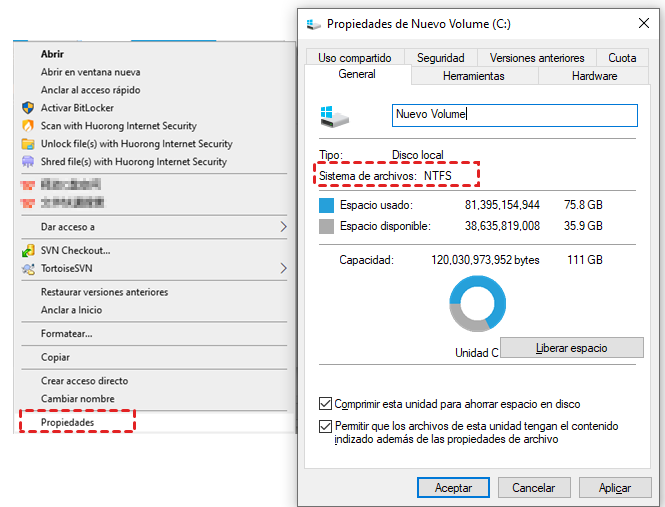This screenshot has height=507, width=665.
Task: Click the Unlock file(s) Huorong icon
Action: click(28, 144)
